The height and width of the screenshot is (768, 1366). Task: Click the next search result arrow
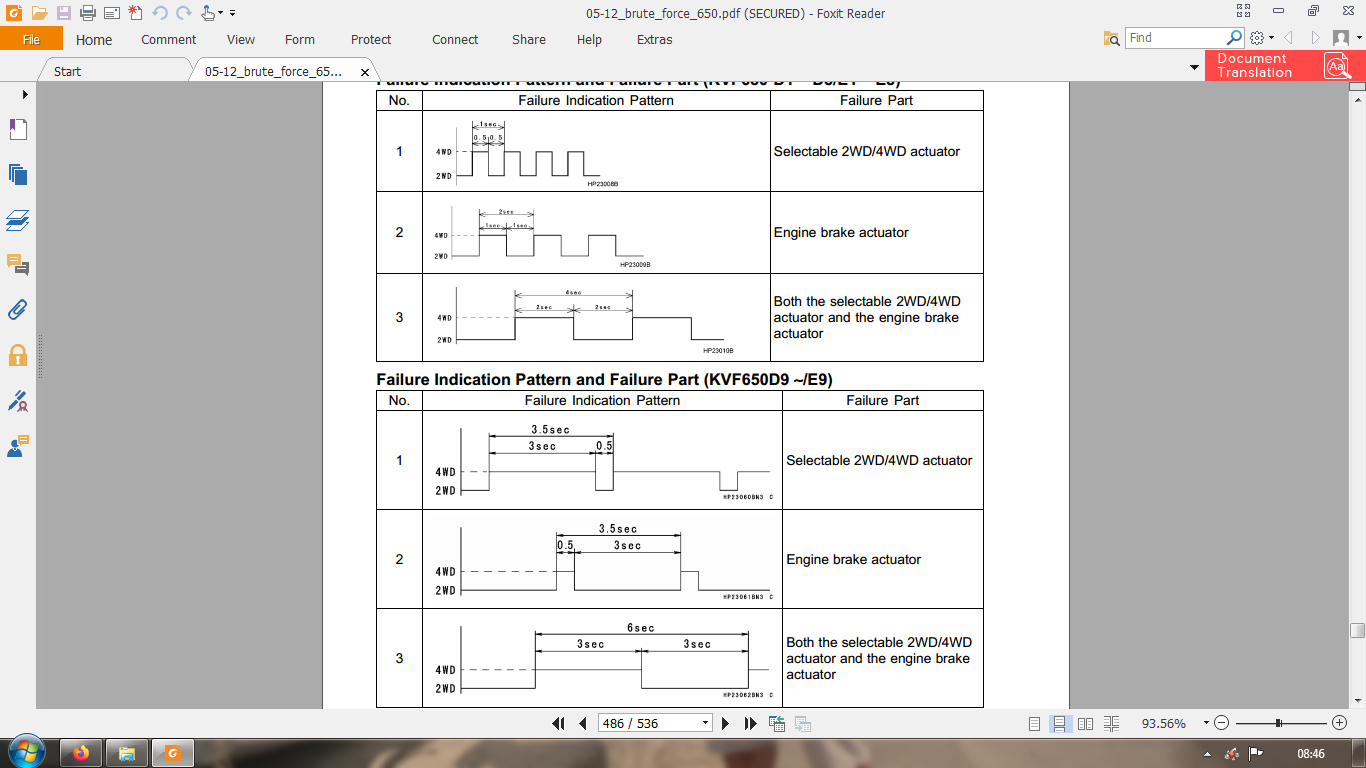tap(1314, 38)
